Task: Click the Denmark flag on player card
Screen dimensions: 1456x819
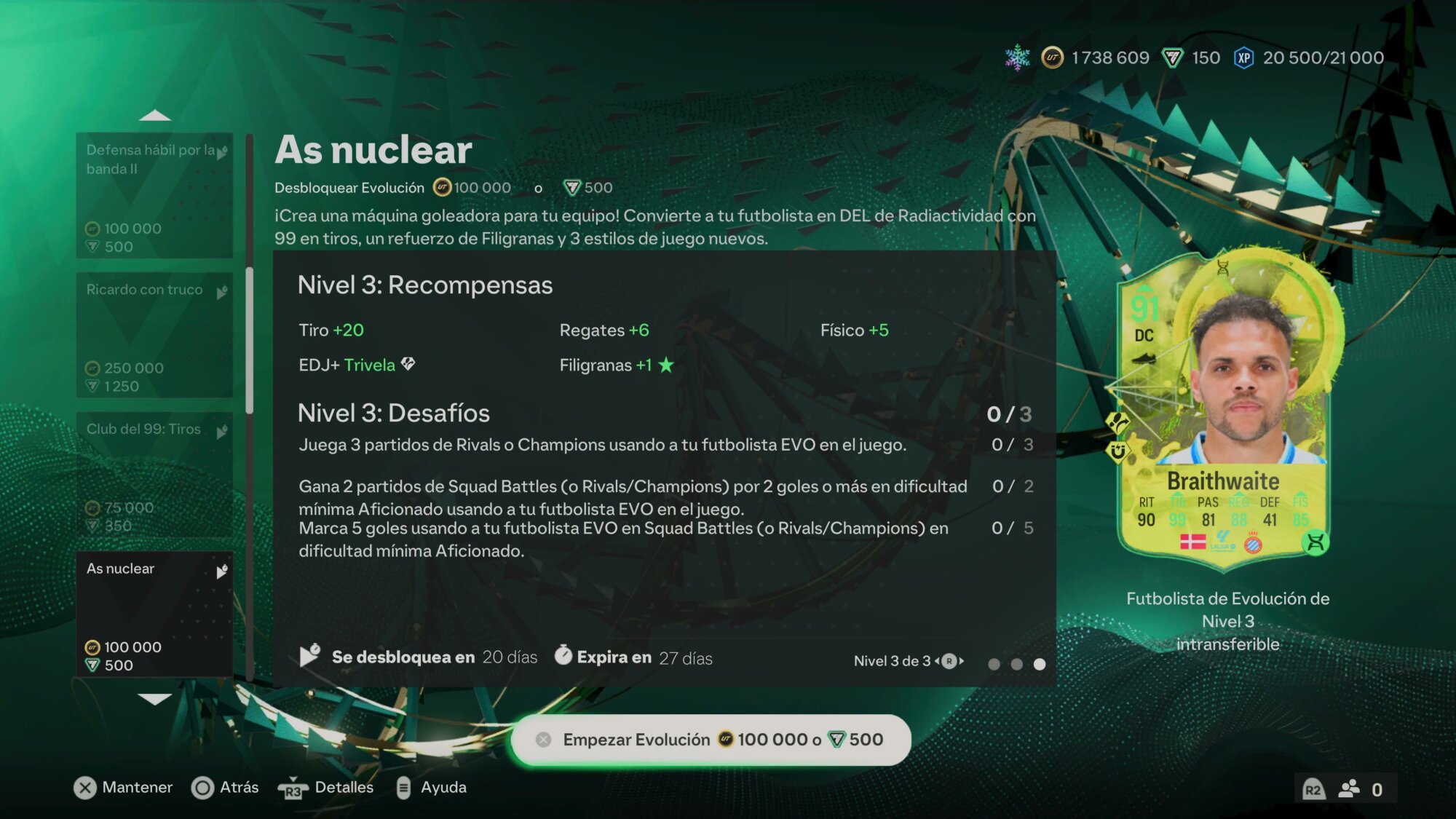Action: (x=1192, y=542)
